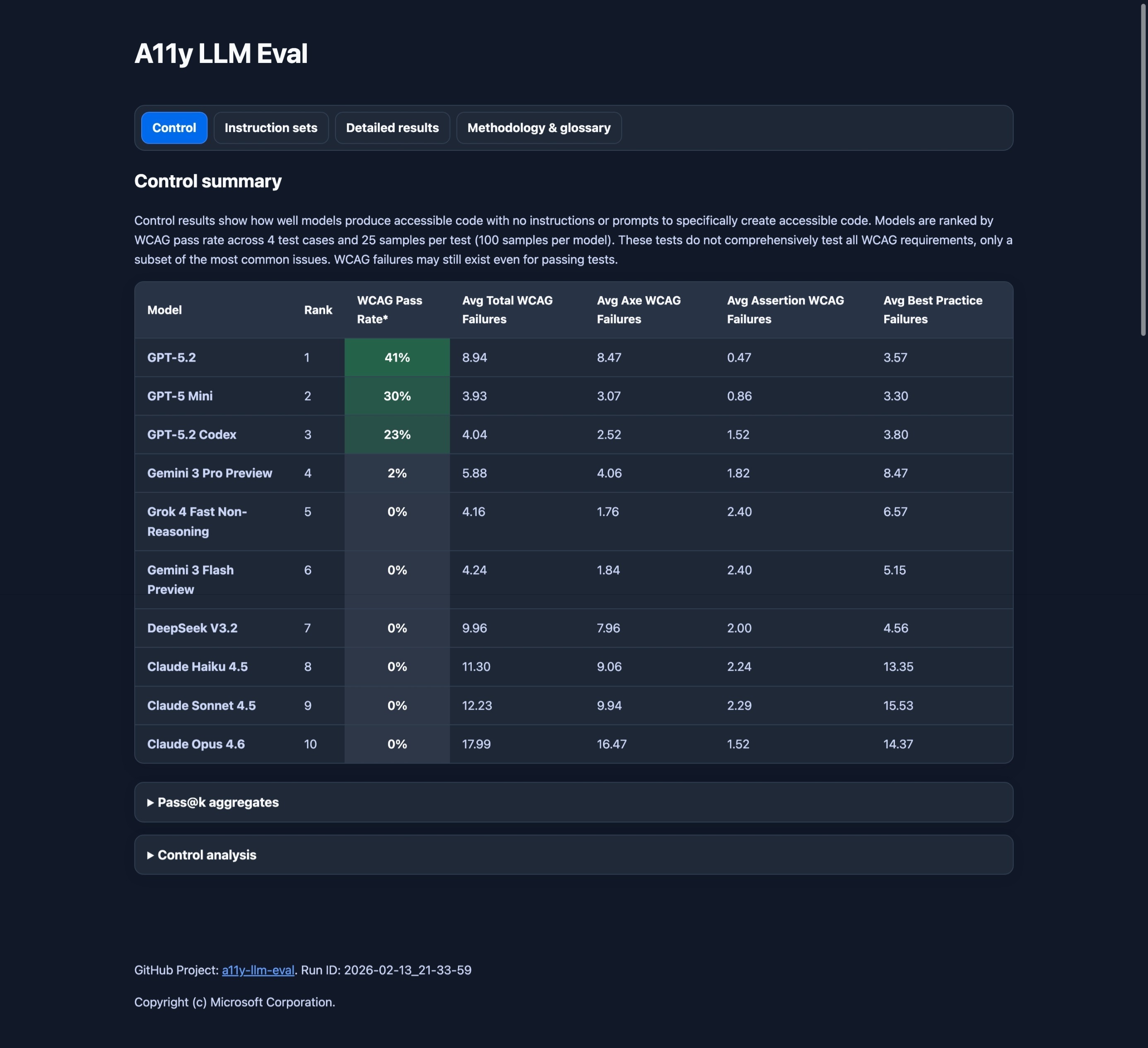Open the Methodology & glossary tab
This screenshot has width=1148, height=1048.
point(539,128)
